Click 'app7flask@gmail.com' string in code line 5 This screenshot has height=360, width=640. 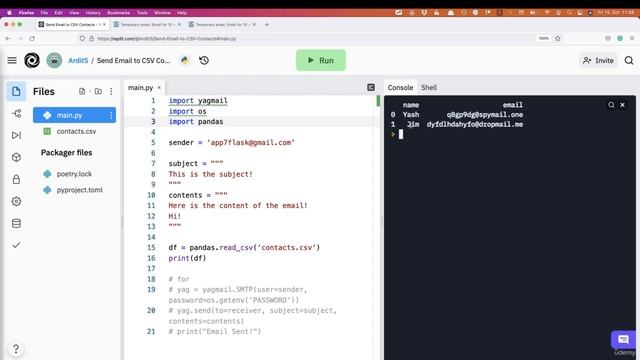(x=251, y=142)
